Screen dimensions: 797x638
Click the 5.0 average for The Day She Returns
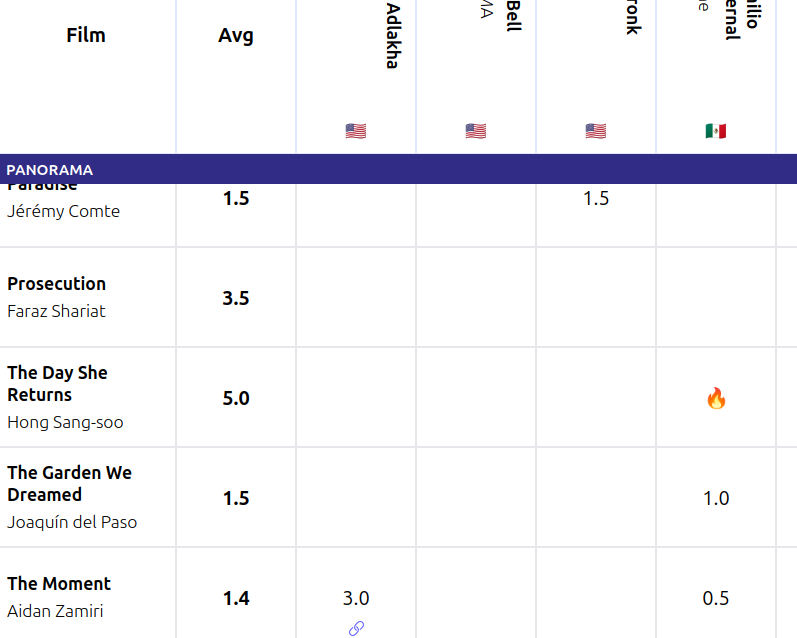236,398
